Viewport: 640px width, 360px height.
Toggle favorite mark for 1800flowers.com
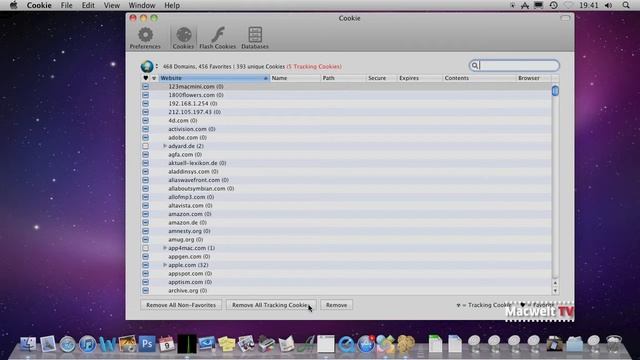[145, 95]
